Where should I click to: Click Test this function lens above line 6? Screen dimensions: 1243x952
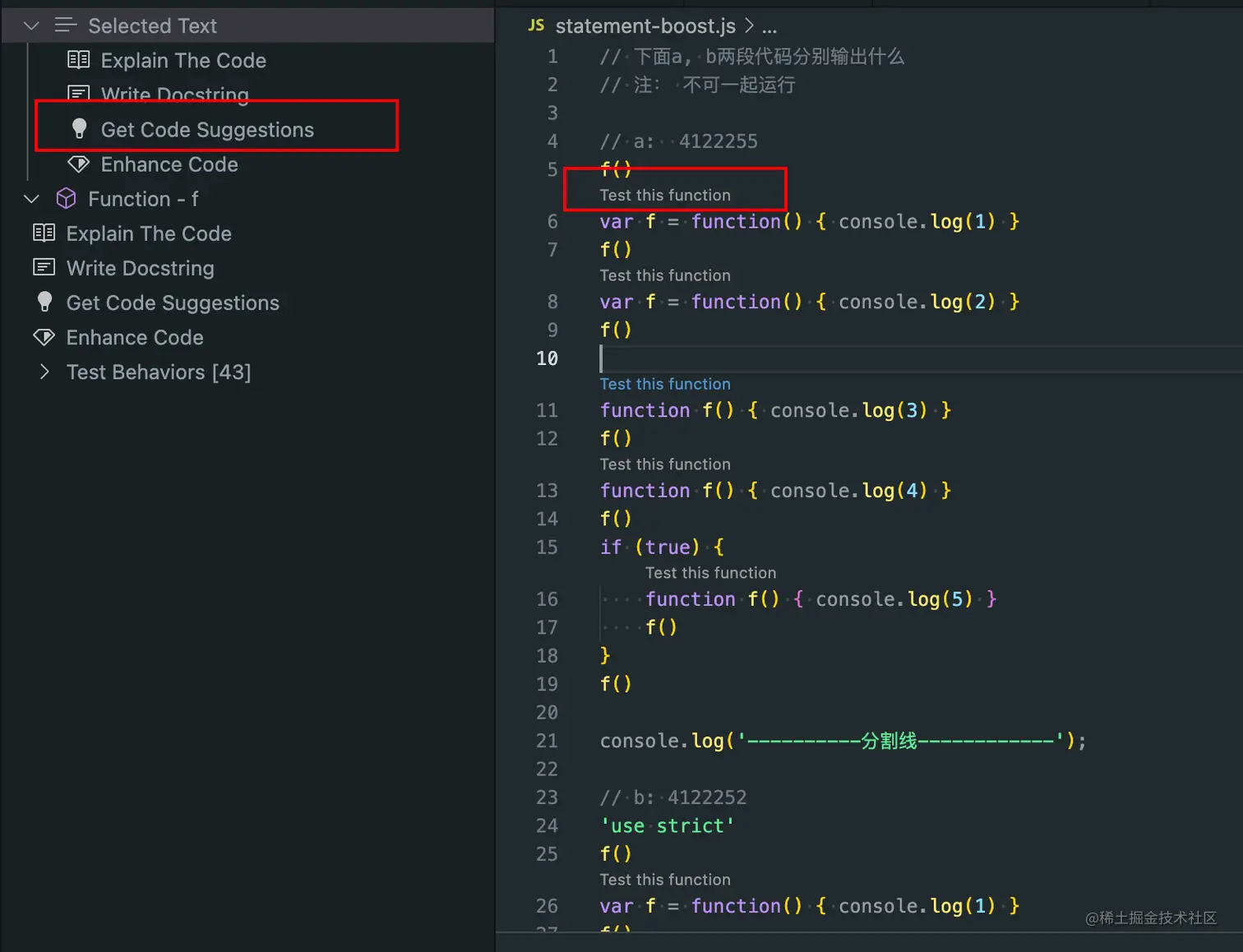coord(665,195)
